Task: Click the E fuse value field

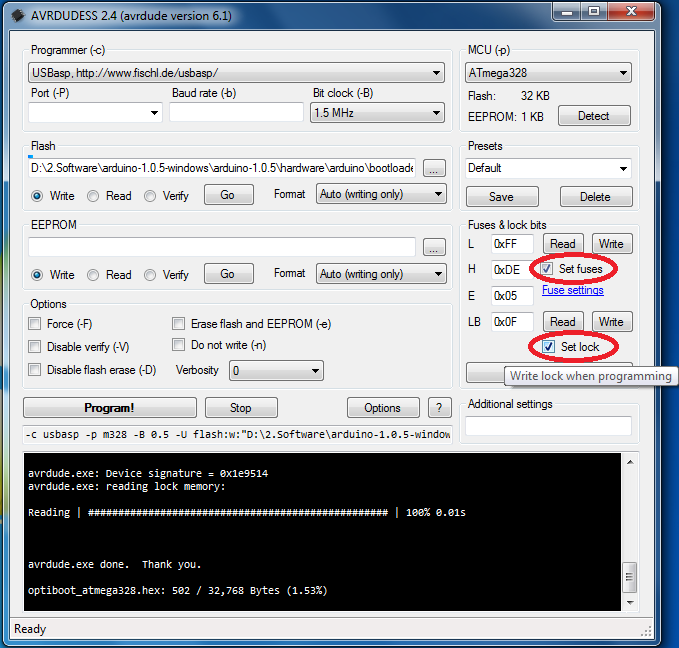Action: coord(512,296)
